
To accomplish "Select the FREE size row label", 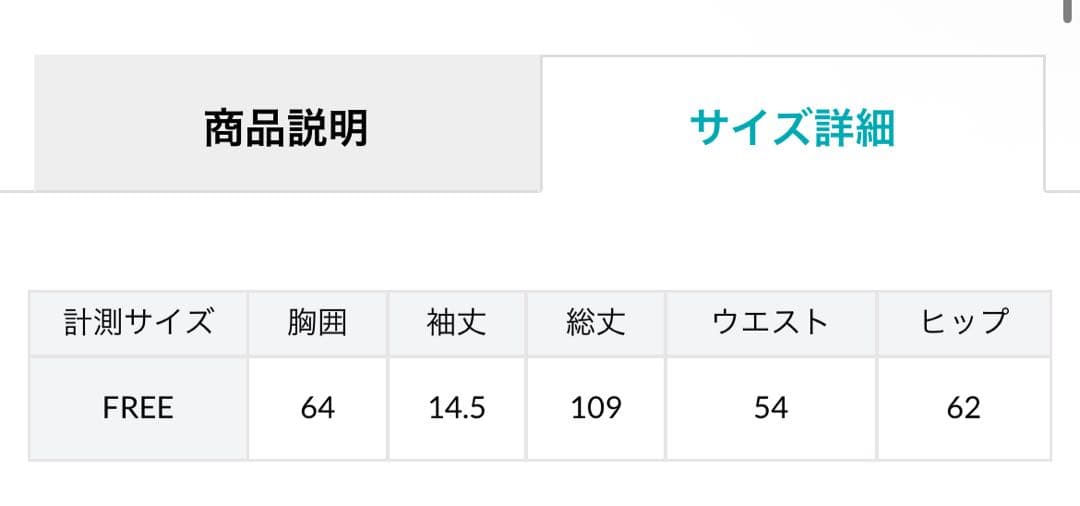I will (138, 408).
